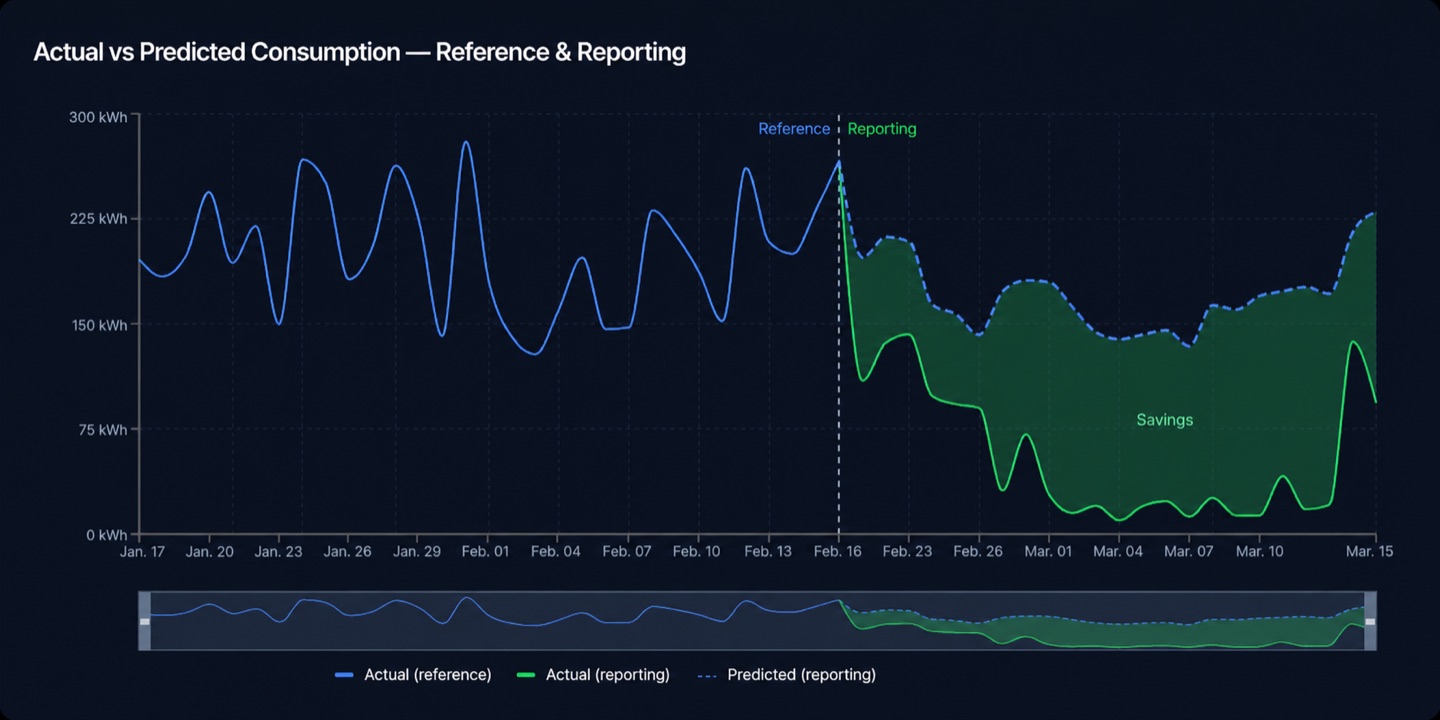Click the 150 kWh y-axis label
1440x720 pixels.
tap(98, 325)
